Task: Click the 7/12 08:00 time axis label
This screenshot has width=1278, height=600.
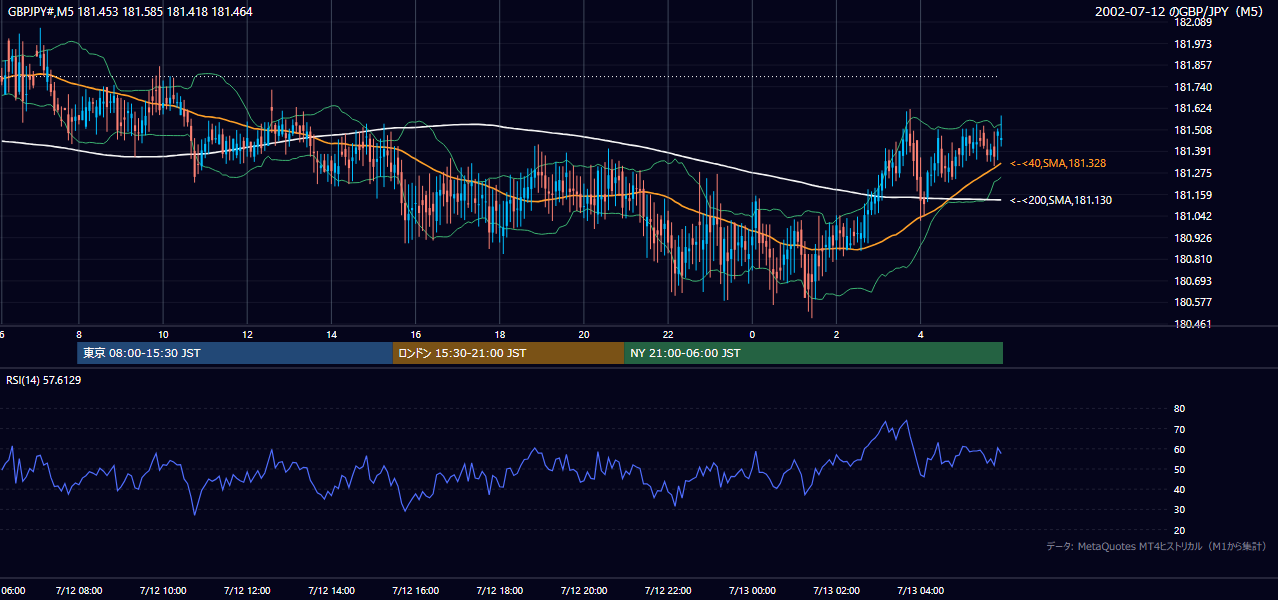Action: click(78, 591)
